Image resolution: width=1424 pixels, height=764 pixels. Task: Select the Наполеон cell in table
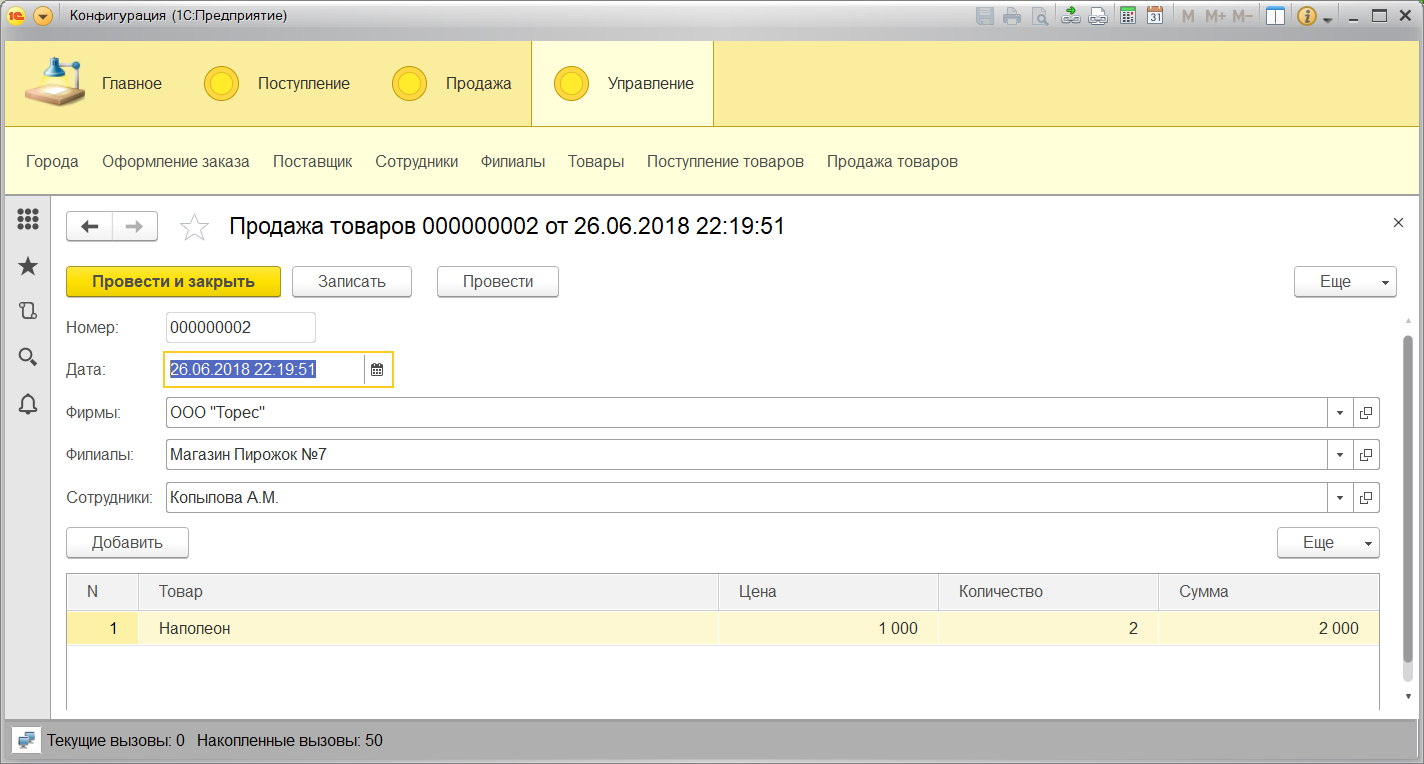[428, 629]
